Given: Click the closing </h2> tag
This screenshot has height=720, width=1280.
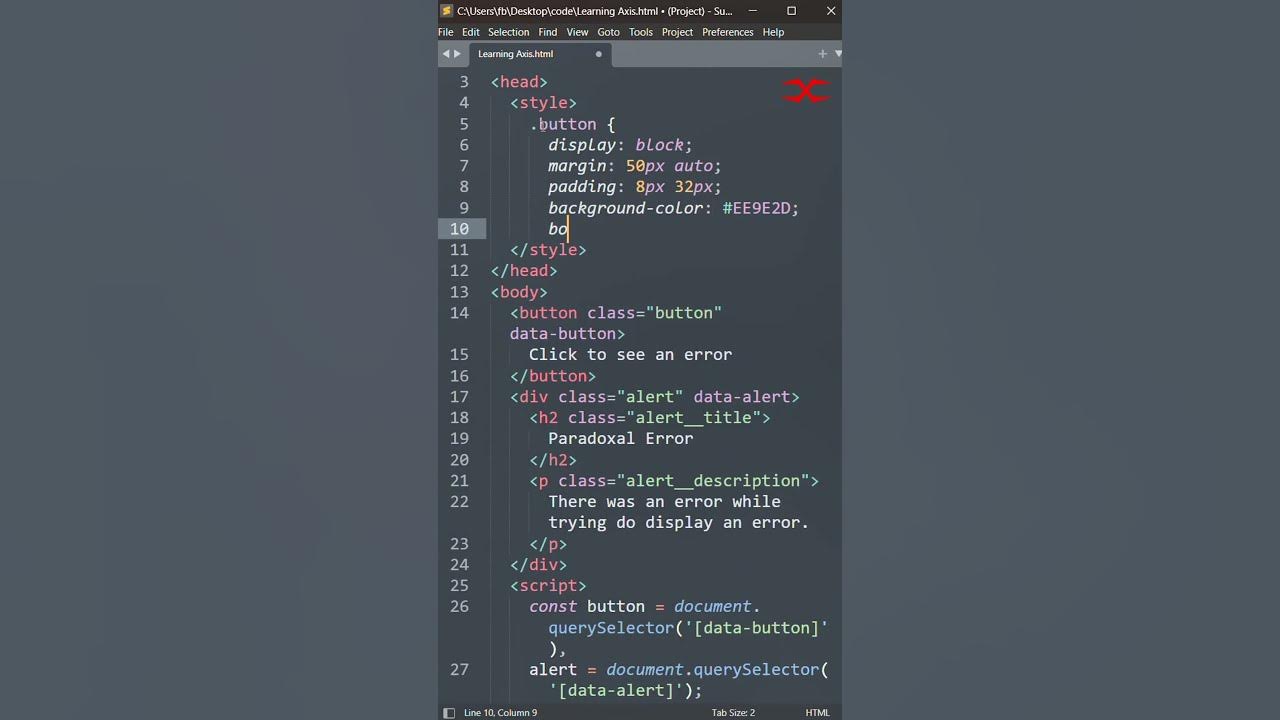Looking at the screenshot, I should 553,460.
